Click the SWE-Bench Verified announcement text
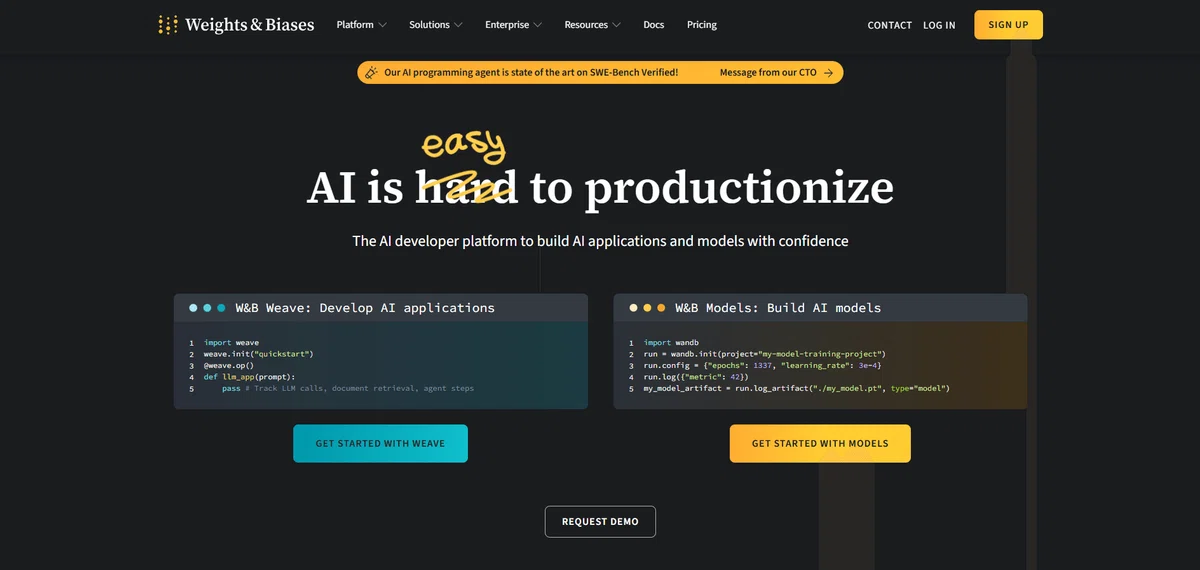Image resolution: width=1200 pixels, height=570 pixels. coord(531,73)
